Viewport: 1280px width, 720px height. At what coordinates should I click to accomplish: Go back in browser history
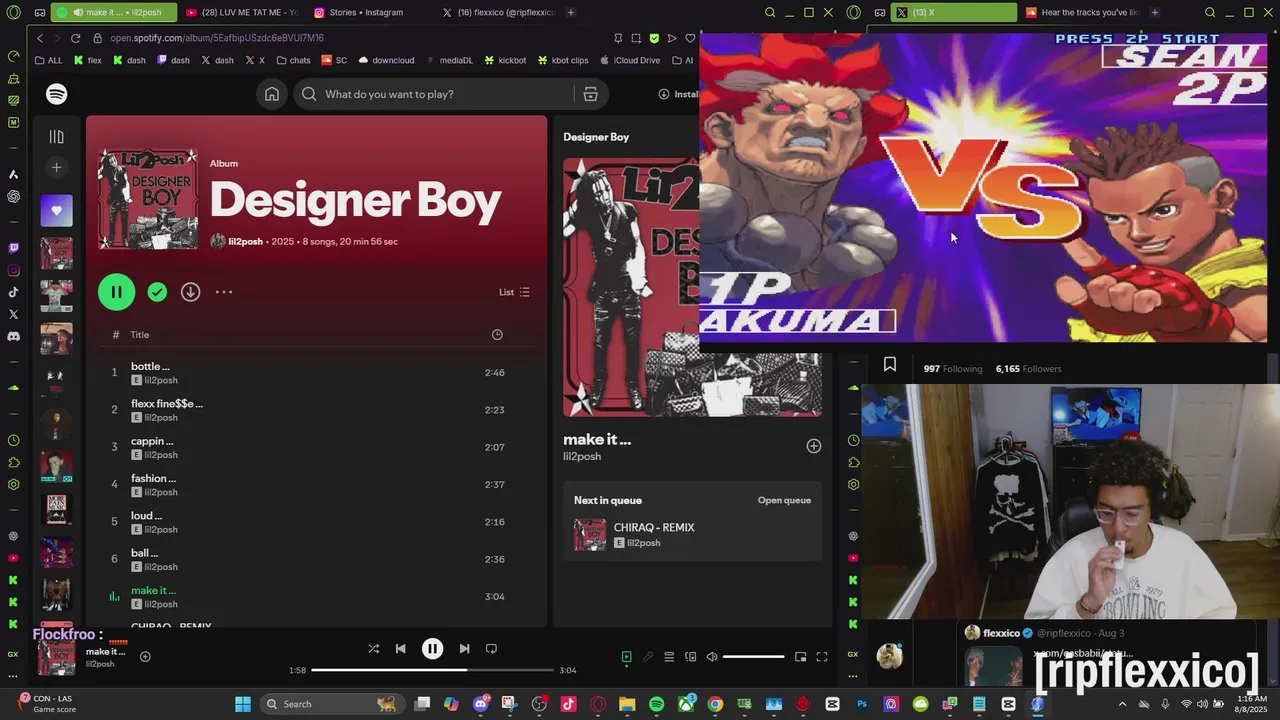40,38
